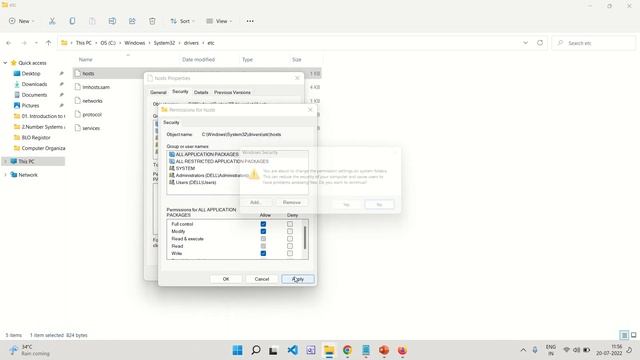Open Previous Versions tab
The image size is (640, 360).
pos(232,92)
